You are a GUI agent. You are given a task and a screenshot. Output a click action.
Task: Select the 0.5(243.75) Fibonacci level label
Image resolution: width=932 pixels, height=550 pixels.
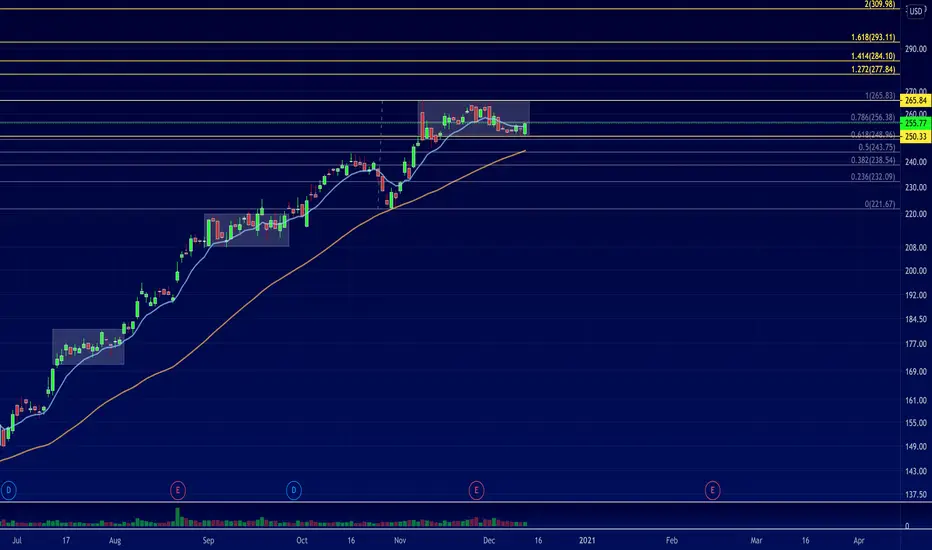click(x=877, y=147)
